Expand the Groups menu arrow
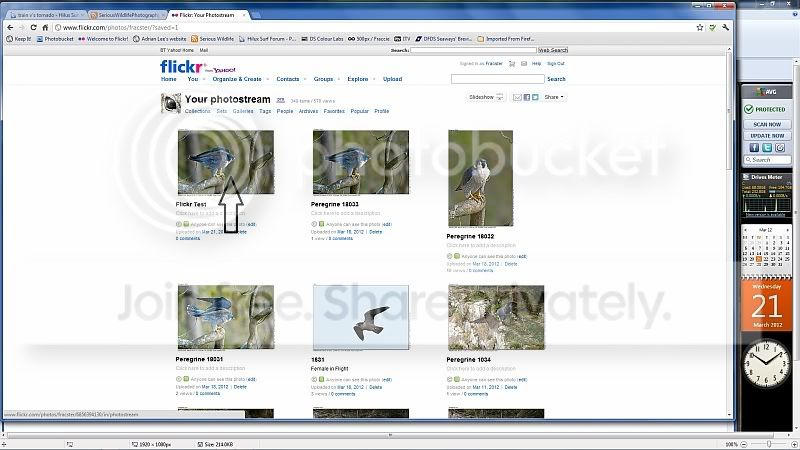The height and width of the screenshot is (450, 800). click(338, 80)
